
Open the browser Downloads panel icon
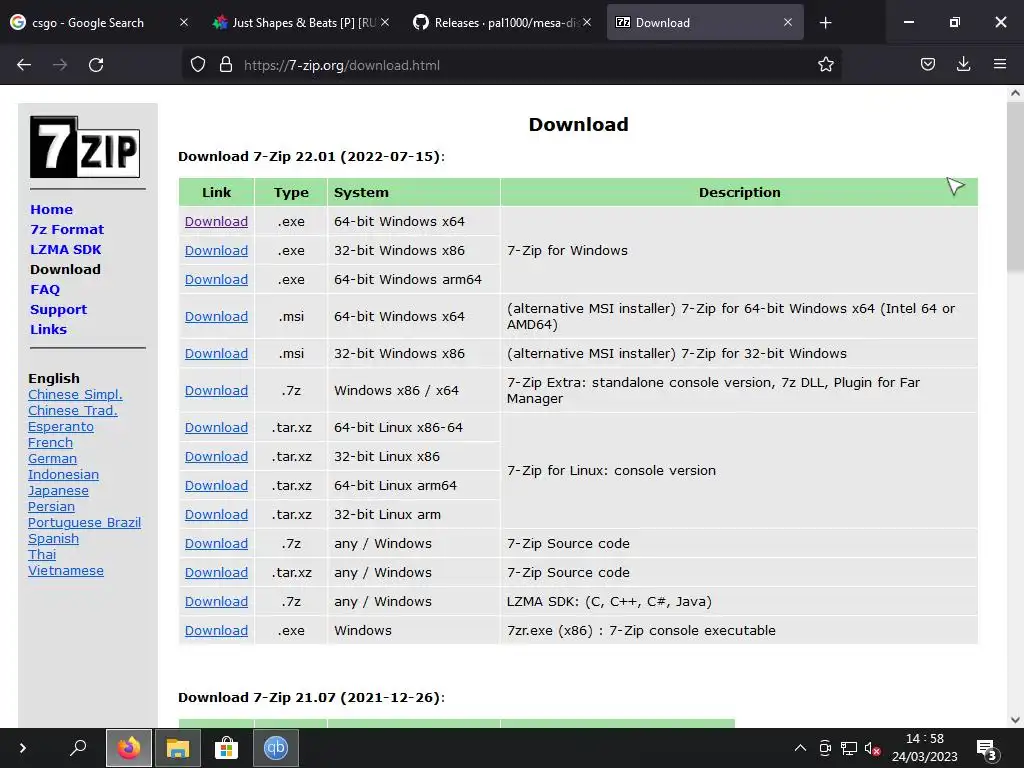(963, 64)
